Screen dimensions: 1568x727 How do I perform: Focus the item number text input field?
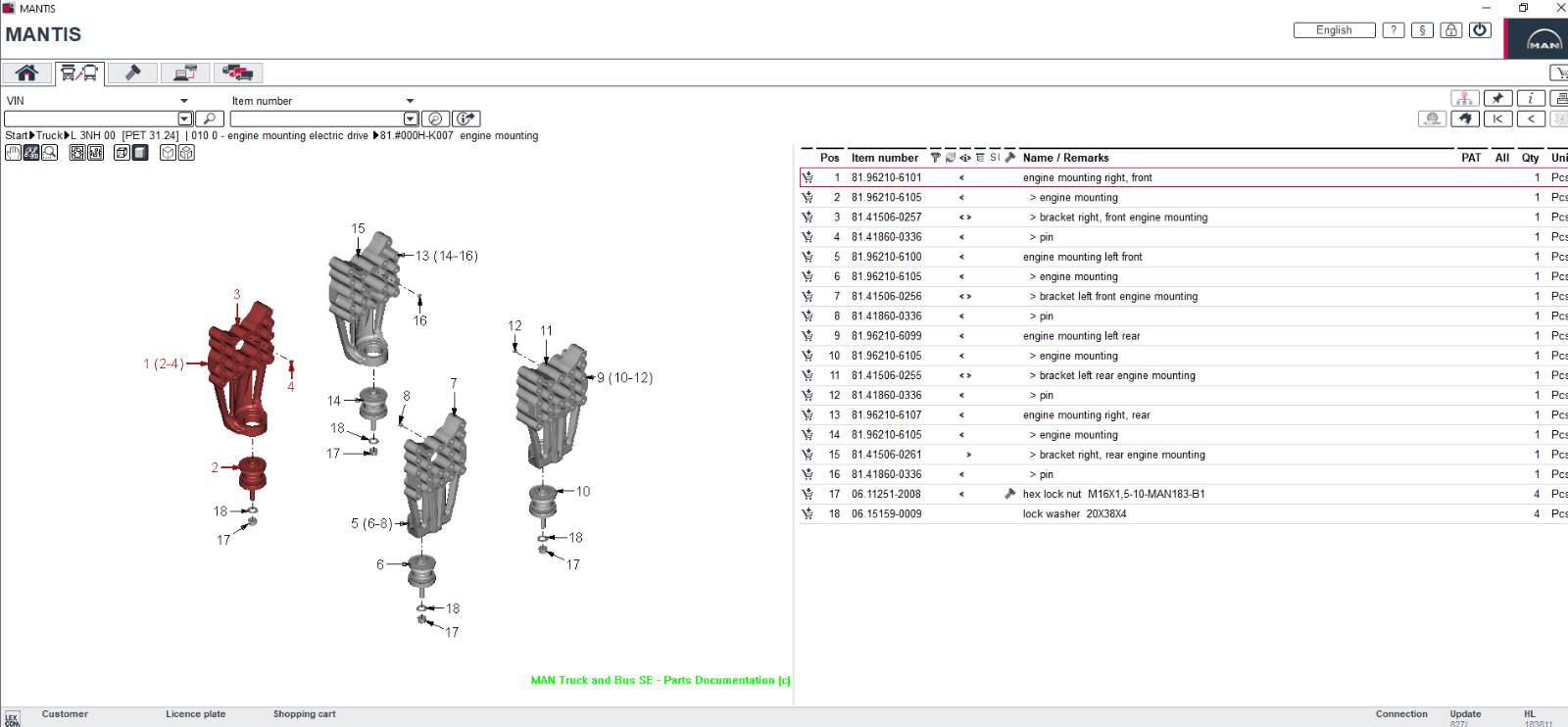(318, 119)
